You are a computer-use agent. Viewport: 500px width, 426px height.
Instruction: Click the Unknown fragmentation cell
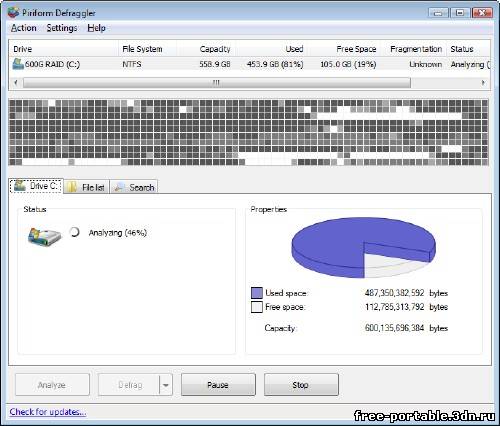[425, 64]
